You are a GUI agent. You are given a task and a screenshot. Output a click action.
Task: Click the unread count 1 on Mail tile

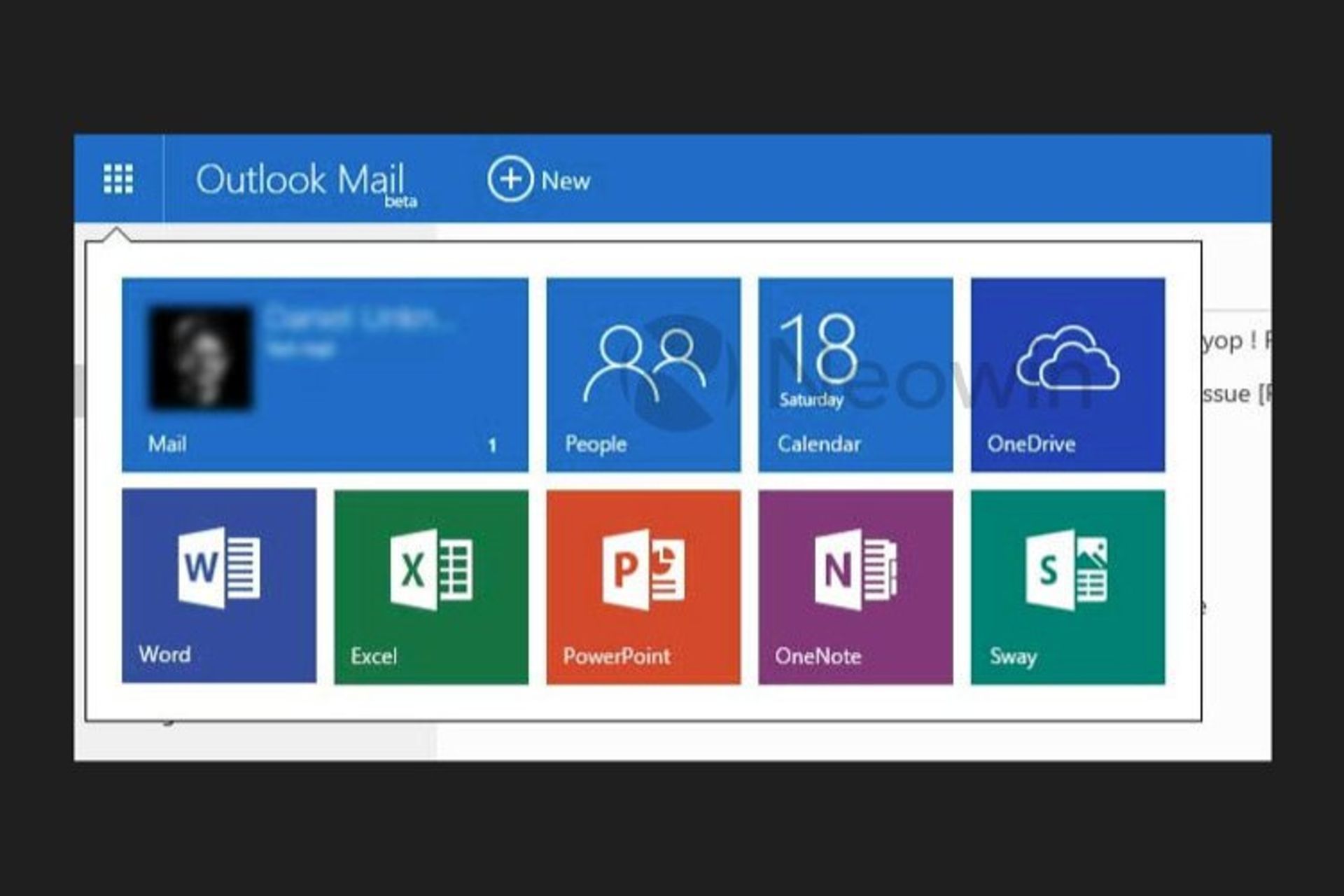click(492, 445)
